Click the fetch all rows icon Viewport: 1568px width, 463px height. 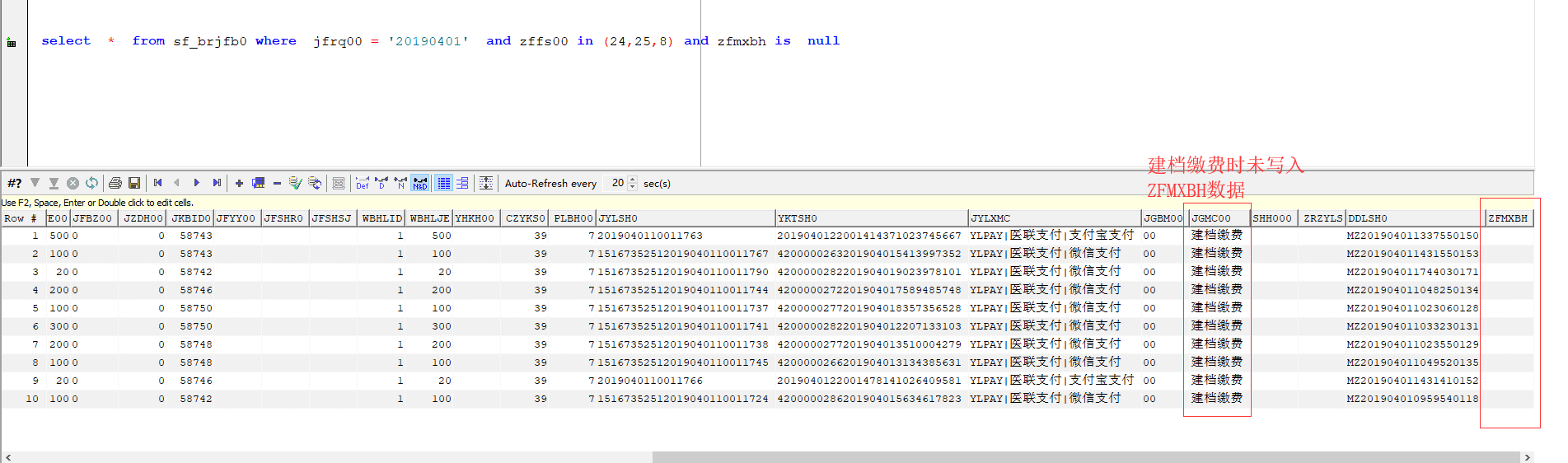54,183
